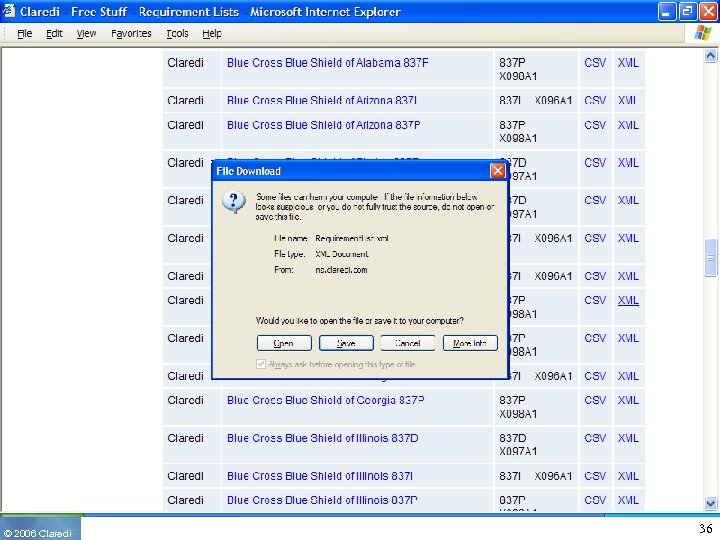Viewport: 720px width, 540px height.
Task: Download CSV for Illinois 837I row
Action: point(595,476)
